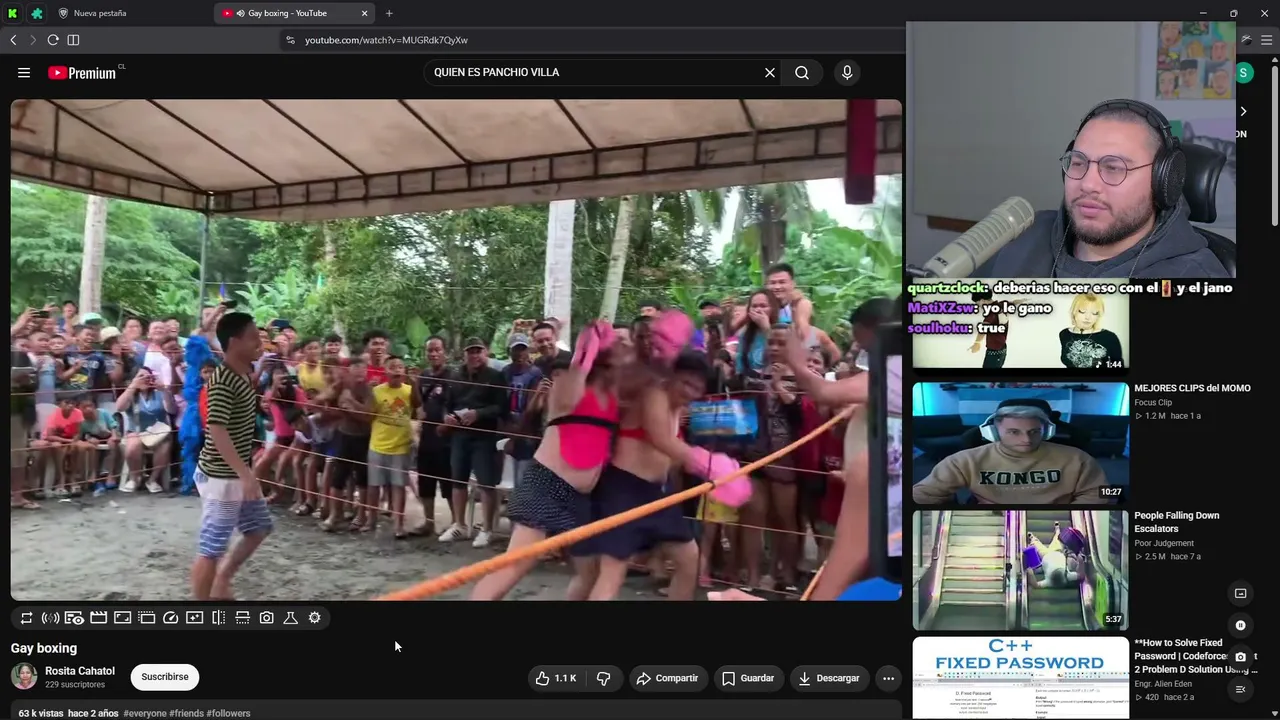The height and width of the screenshot is (720, 1280).
Task: Toggle the watched-visibility eye icon
Action: 74,618
